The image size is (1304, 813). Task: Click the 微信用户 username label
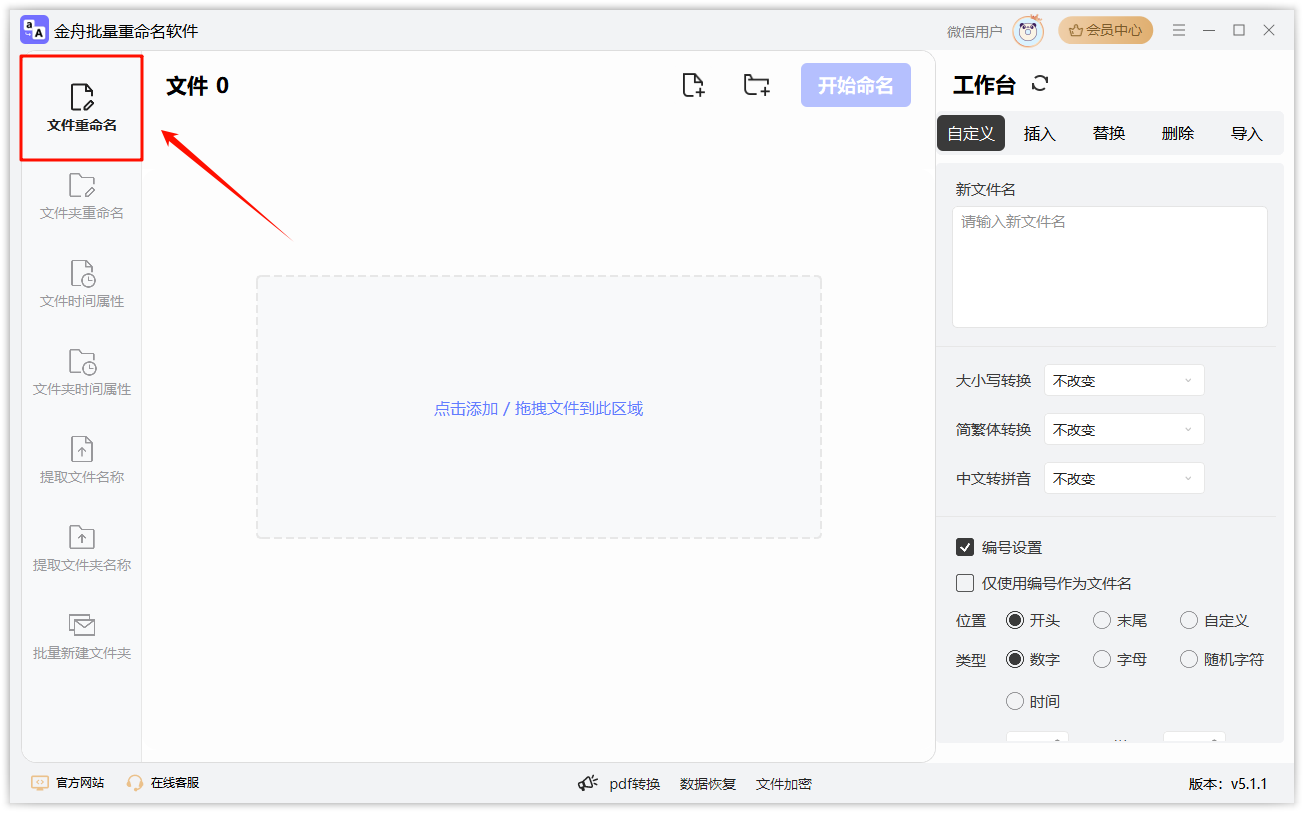click(x=975, y=31)
